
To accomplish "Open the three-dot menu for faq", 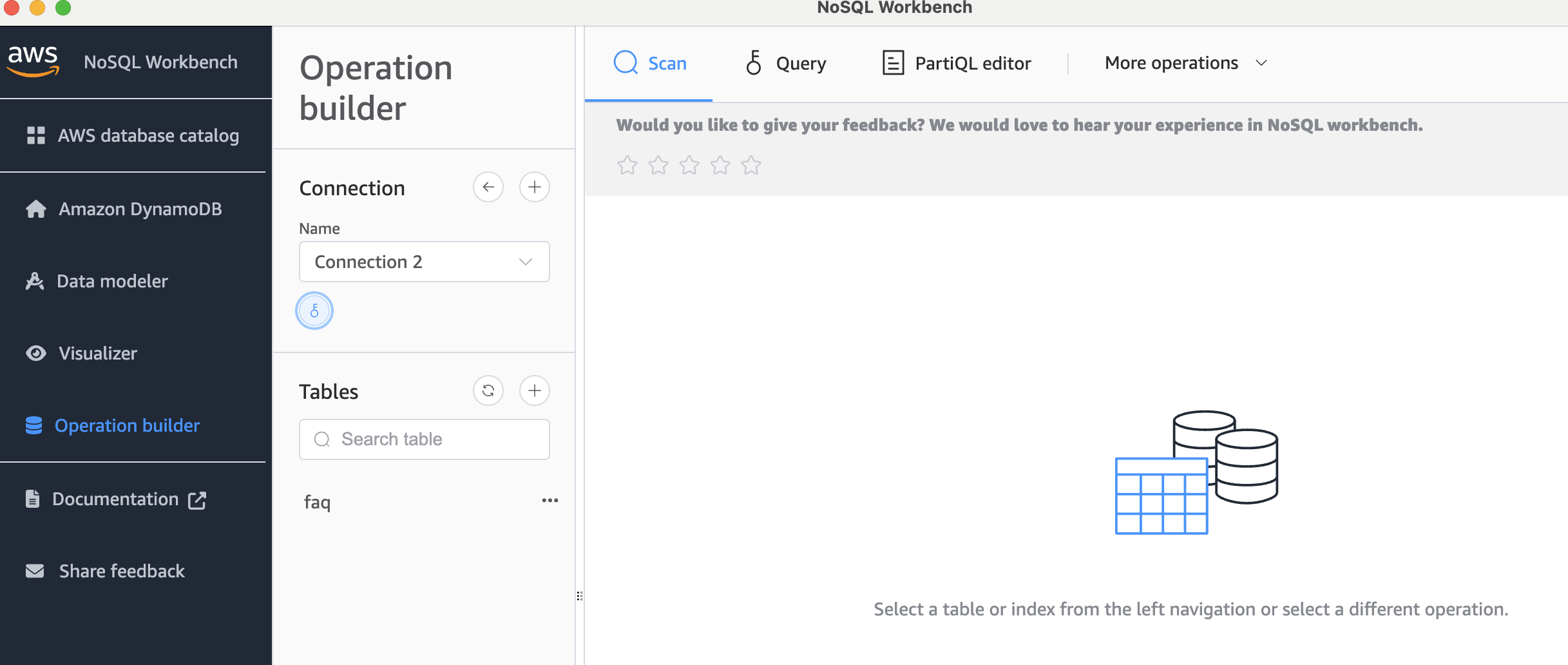I will point(550,500).
